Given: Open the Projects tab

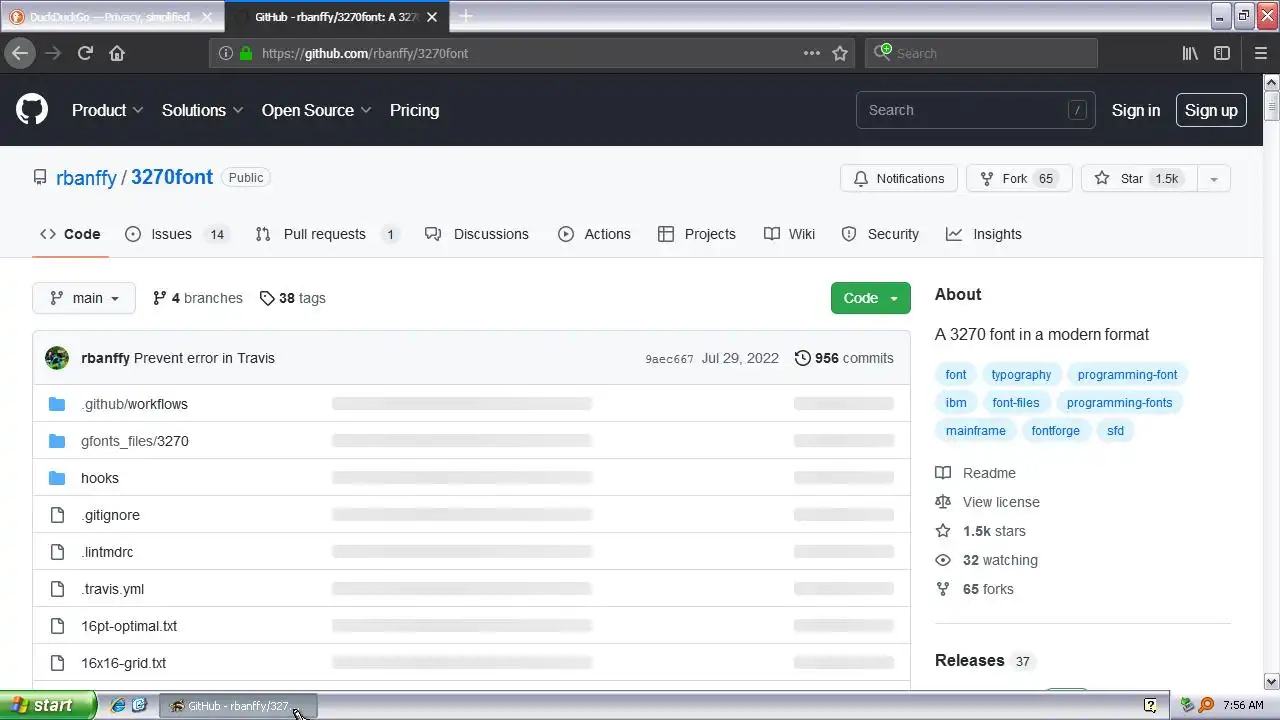Looking at the screenshot, I should pos(697,234).
